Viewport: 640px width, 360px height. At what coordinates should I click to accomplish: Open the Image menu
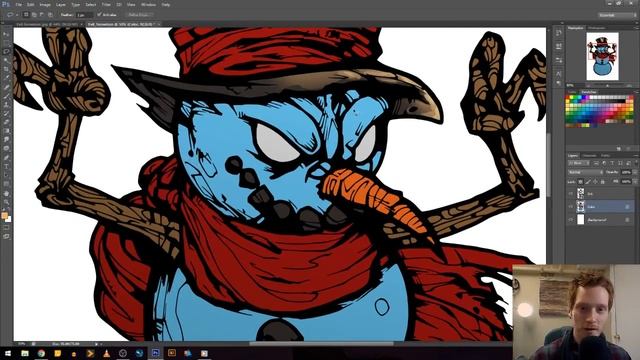(x=45, y=4)
